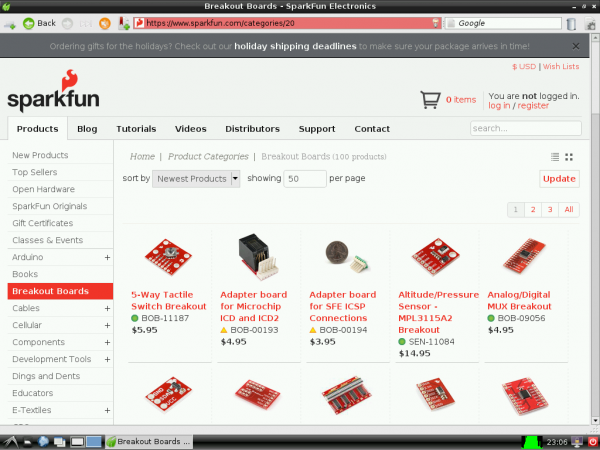Click the SparkFun logo
600x450 pixels.
tap(53, 91)
